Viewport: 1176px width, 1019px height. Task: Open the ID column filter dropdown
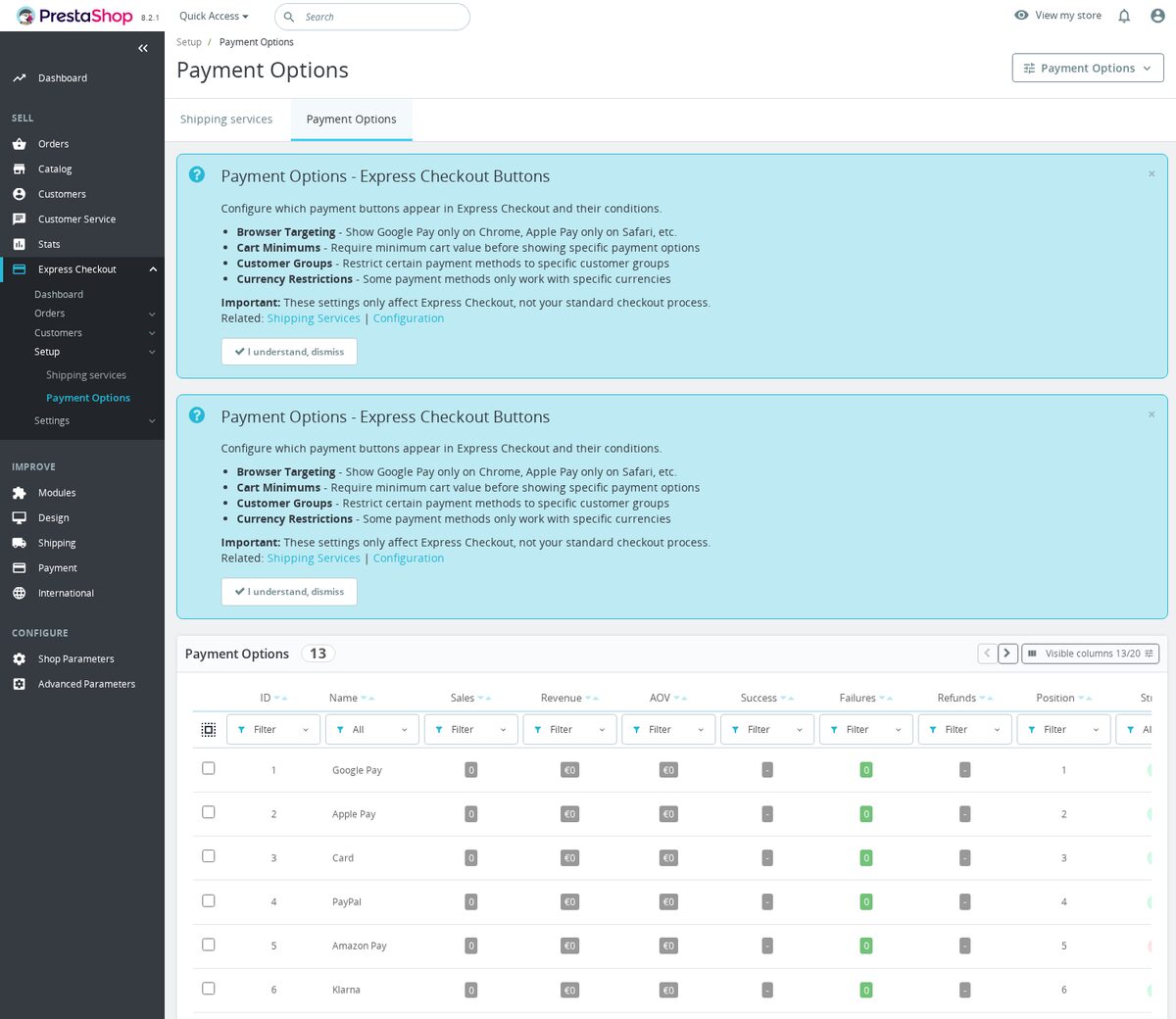coord(273,730)
